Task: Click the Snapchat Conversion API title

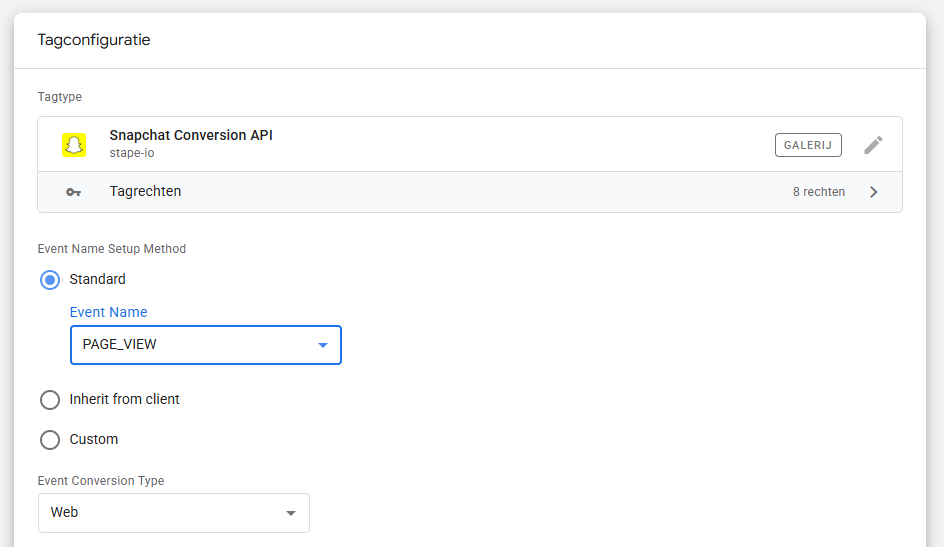Action: [191, 135]
